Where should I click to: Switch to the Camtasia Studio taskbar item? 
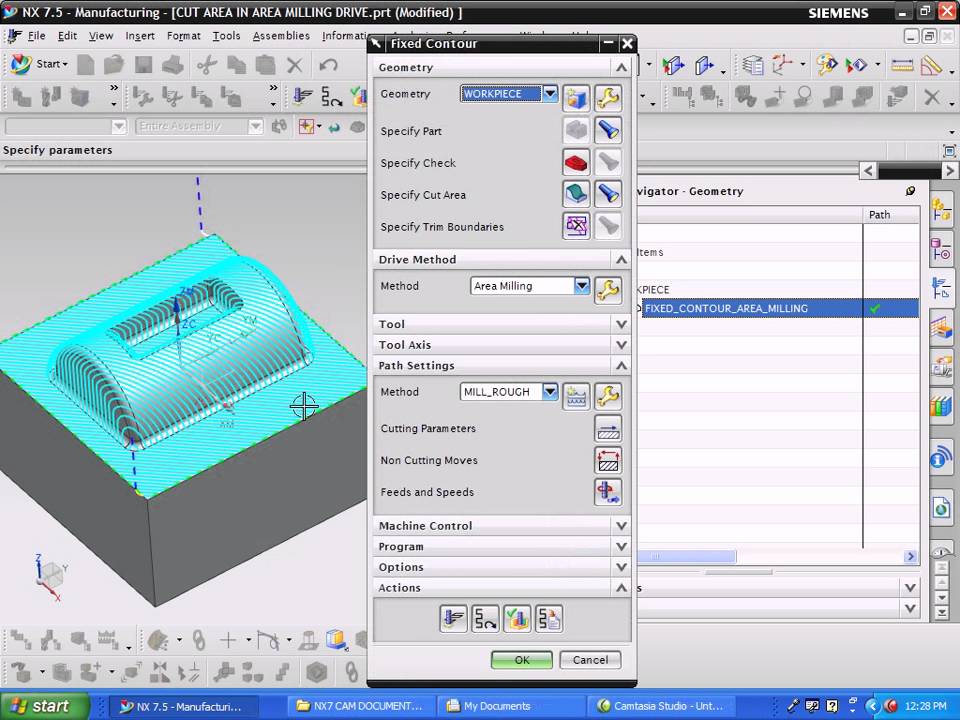click(x=661, y=706)
